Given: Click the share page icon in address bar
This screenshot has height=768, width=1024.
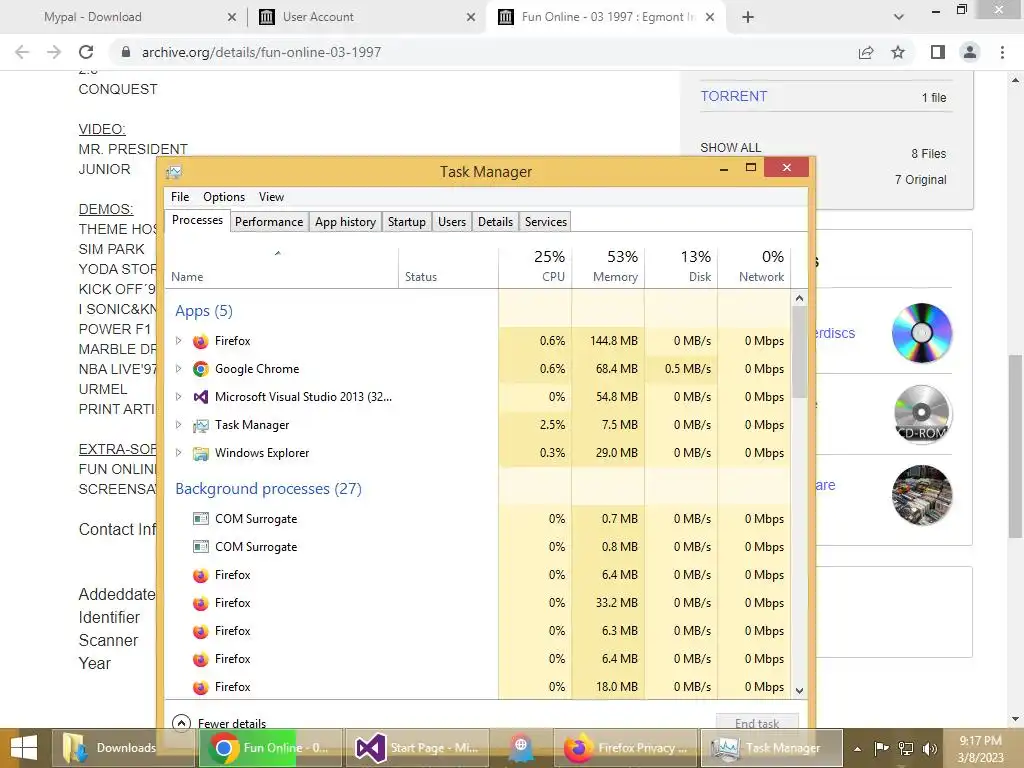Looking at the screenshot, I should click(x=866, y=52).
